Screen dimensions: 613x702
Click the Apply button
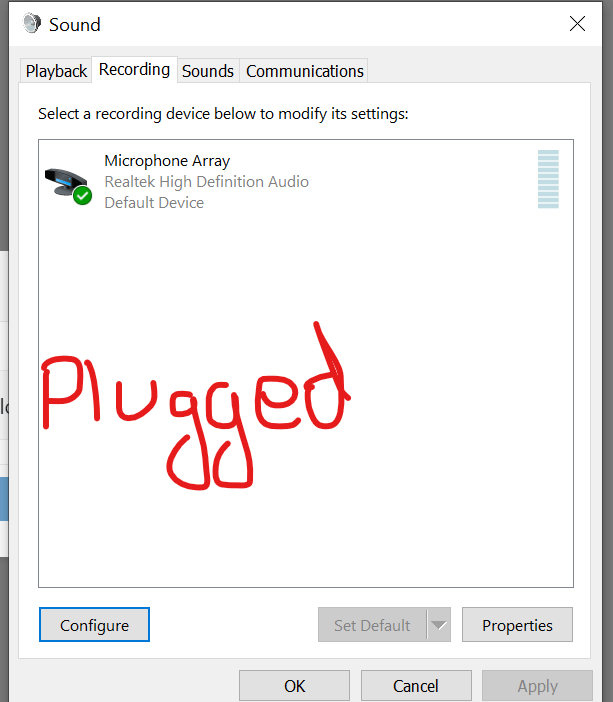(x=537, y=686)
